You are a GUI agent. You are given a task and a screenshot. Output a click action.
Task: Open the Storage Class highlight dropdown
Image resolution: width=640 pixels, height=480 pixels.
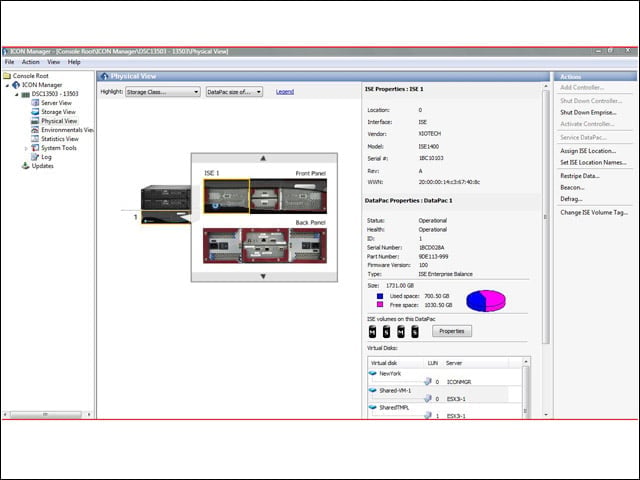[162, 92]
